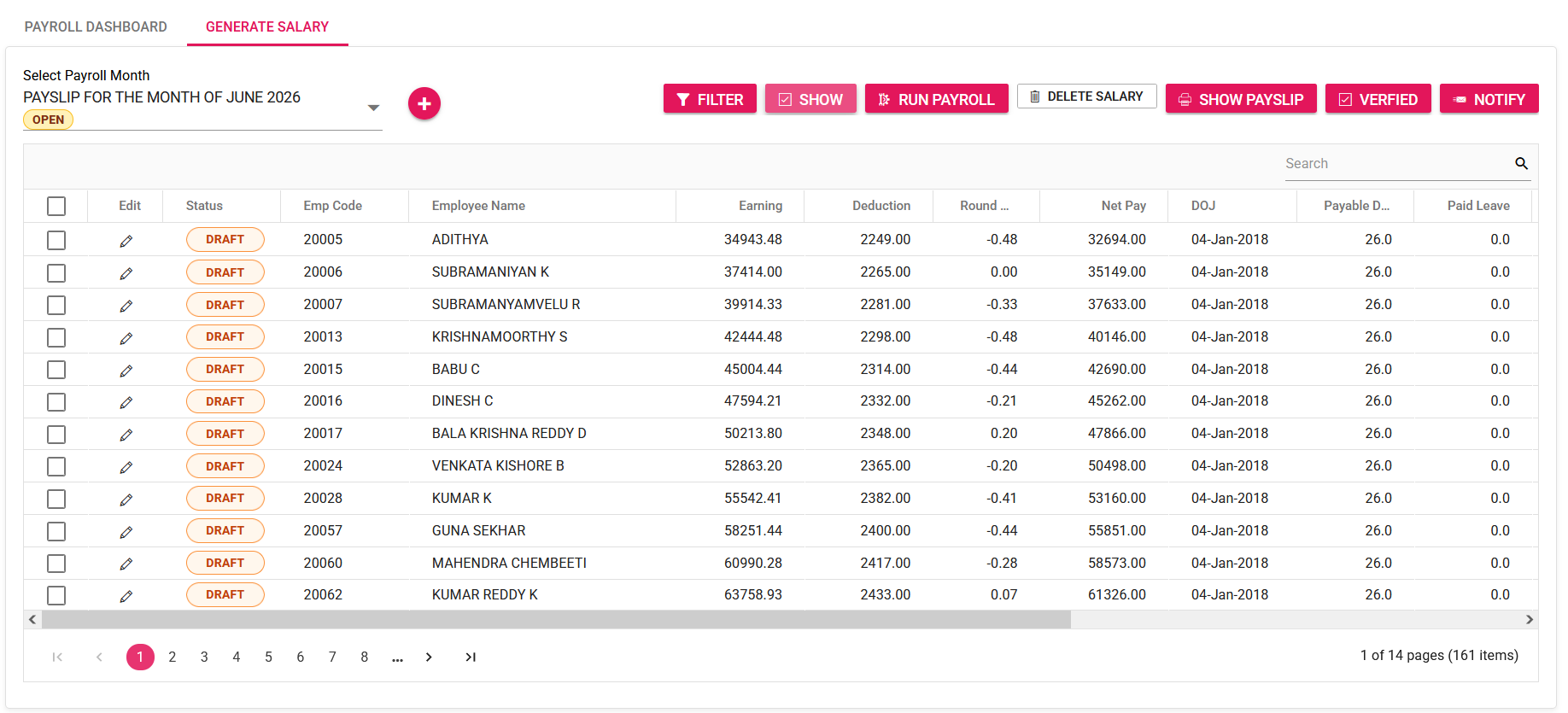Image resolution: width=1568 pixels, height=713 pixels.
Task: Switch to Payroll Dashboard tab
Action: (96, 26)
